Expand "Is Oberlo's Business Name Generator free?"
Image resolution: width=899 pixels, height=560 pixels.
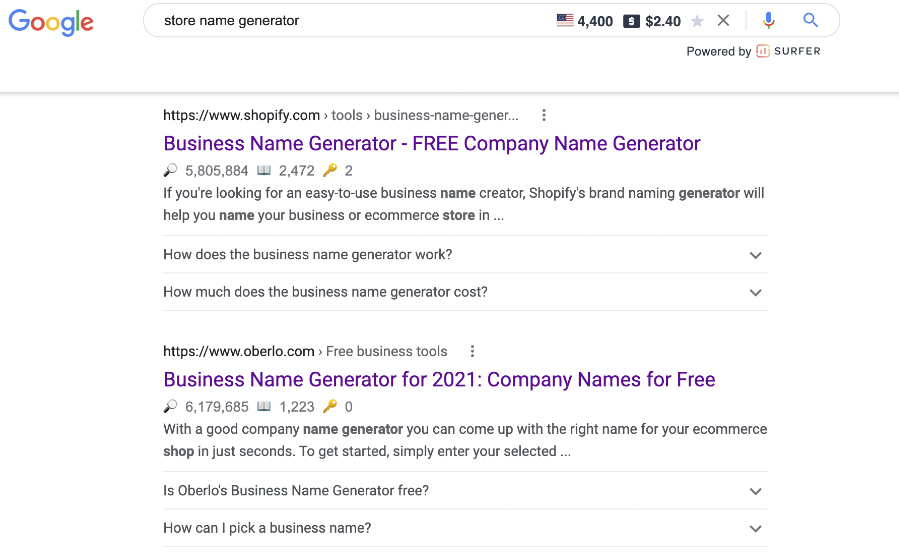click(x=465, y=491)
